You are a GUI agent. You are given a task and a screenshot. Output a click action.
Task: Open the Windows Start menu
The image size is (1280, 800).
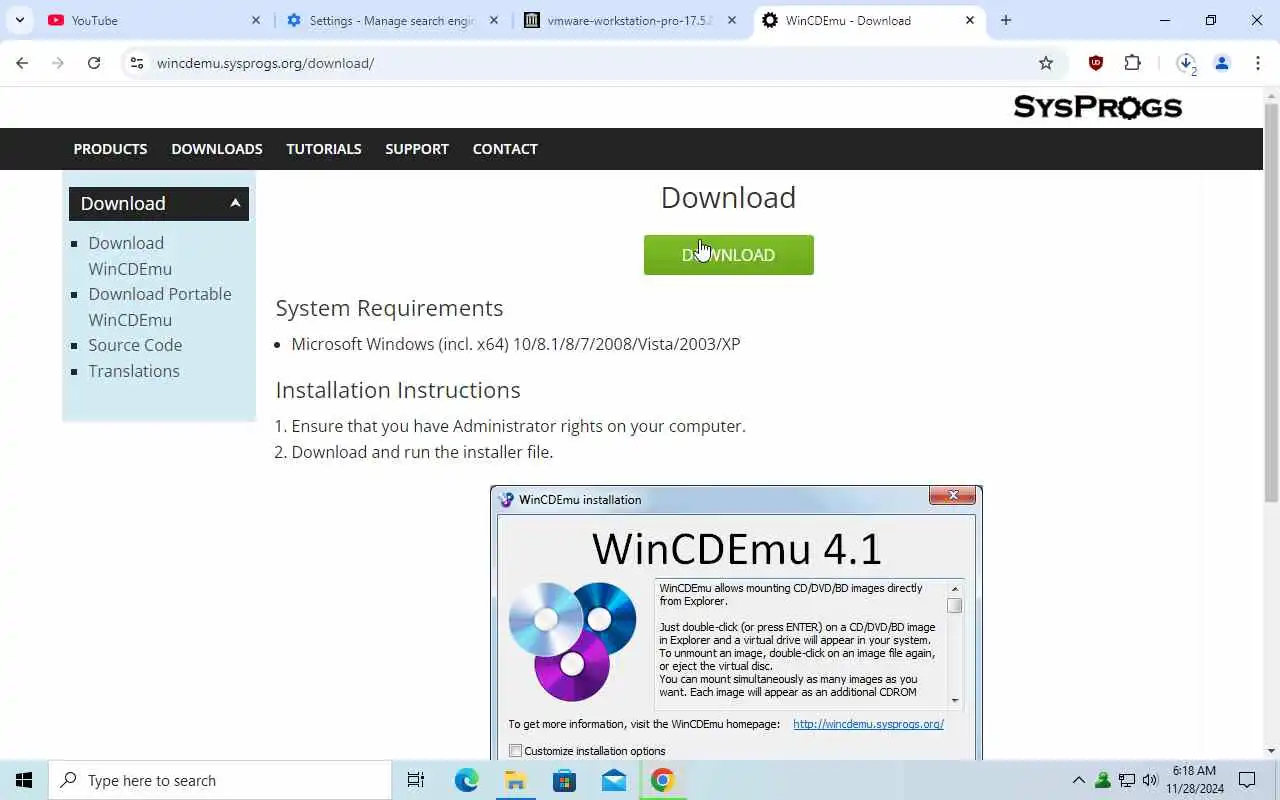pyautogui.click(x=24, y=780)
